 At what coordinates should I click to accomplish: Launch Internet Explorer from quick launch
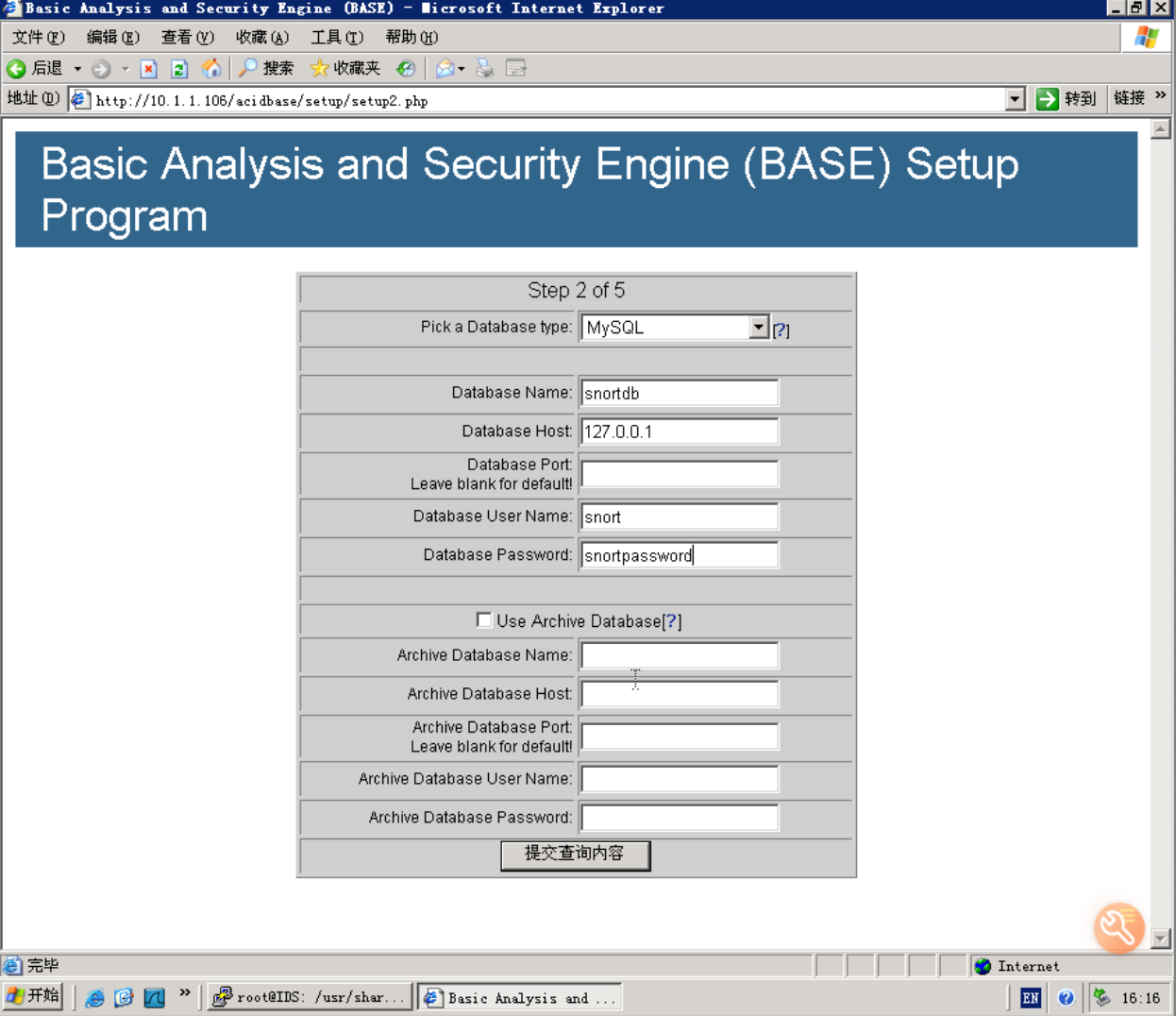point(94,998)
